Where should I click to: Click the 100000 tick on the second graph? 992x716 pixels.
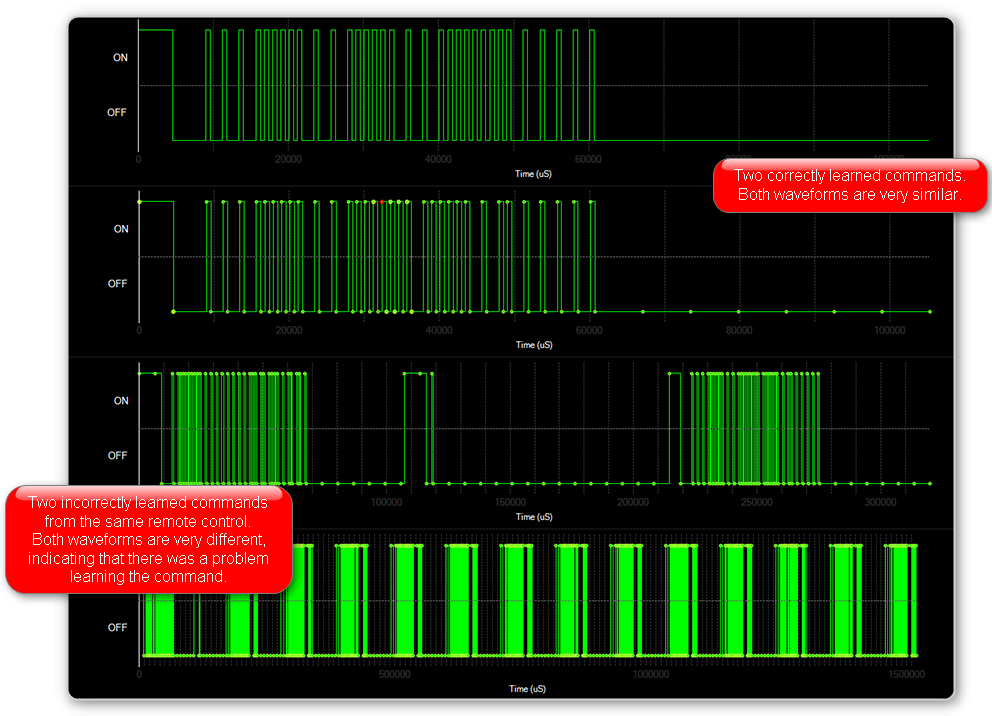[x=889, y=331]
